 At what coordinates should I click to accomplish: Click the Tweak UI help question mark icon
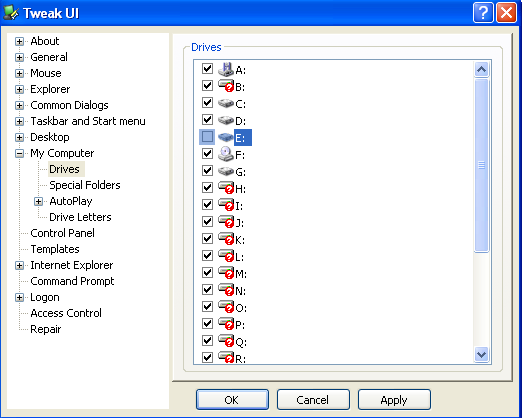pyautogui.click(x=483, y=13)
